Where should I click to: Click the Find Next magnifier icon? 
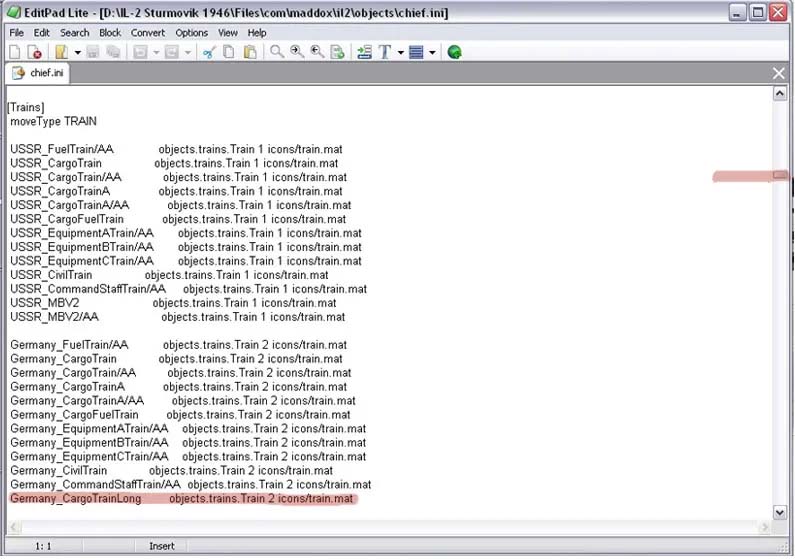pos(297,52)
